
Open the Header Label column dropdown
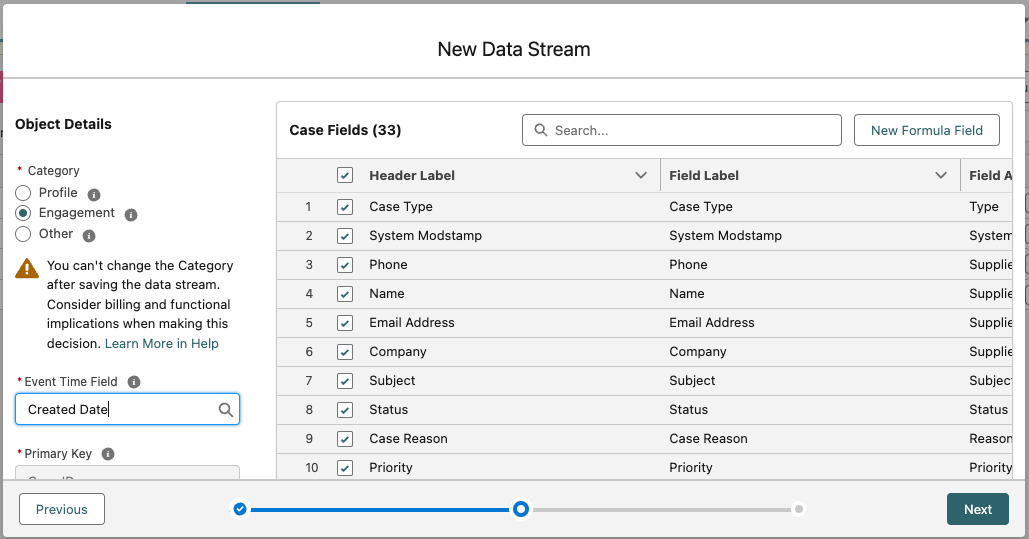(x=641, y=175)
